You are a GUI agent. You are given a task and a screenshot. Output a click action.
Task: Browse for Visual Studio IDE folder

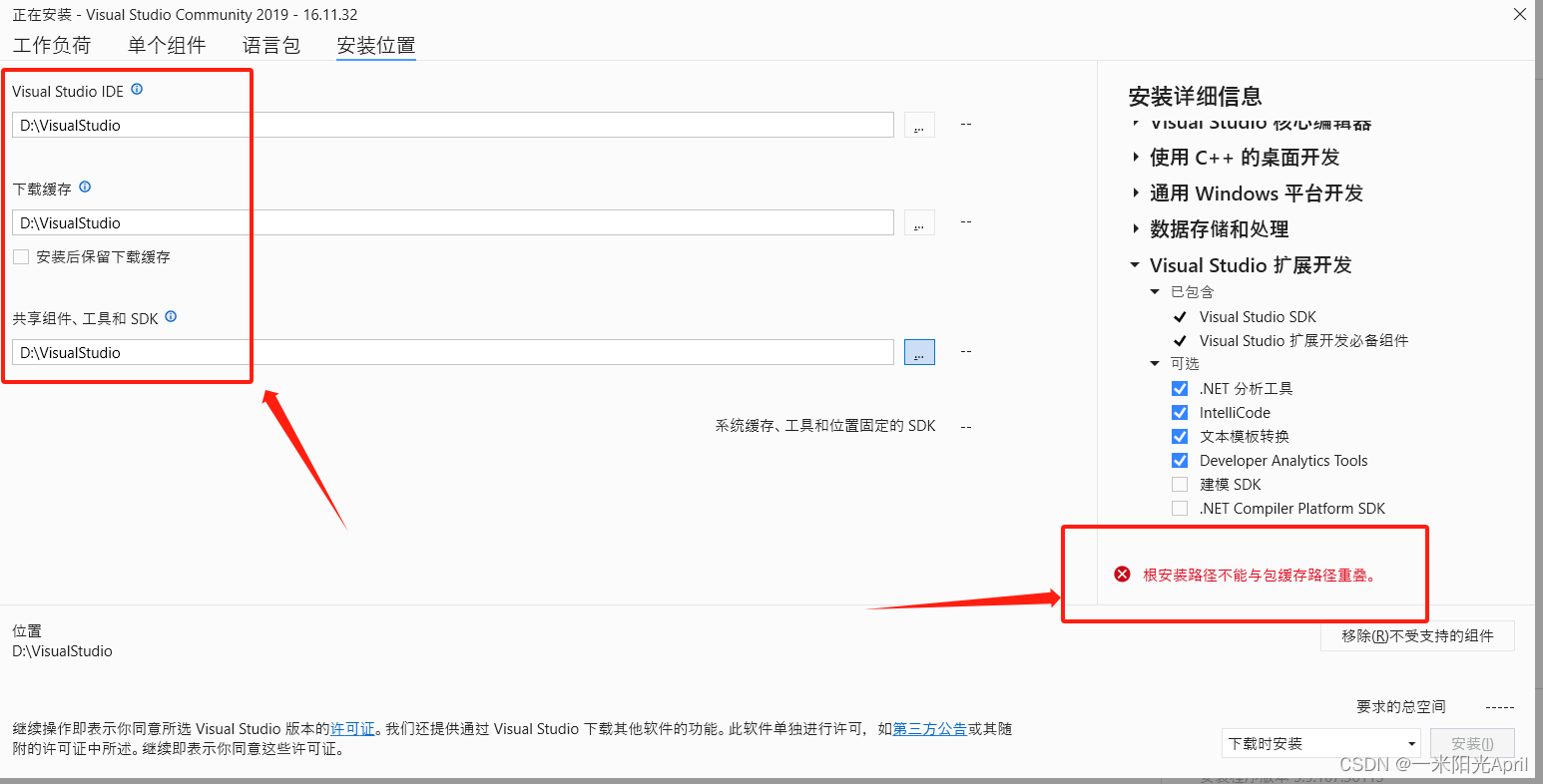919,125
